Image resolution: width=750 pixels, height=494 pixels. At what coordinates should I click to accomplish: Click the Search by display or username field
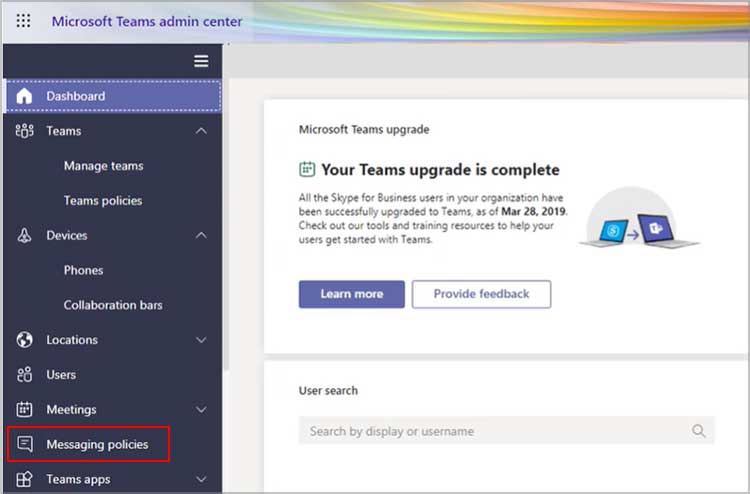(x=507, y=430)
